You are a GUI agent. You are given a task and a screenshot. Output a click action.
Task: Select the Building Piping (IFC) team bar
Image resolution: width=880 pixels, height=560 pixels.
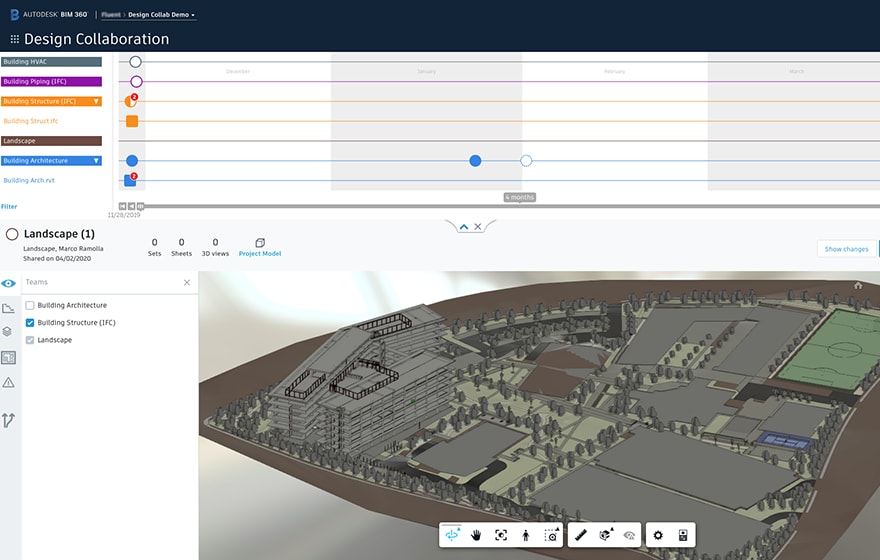(51, 81)
